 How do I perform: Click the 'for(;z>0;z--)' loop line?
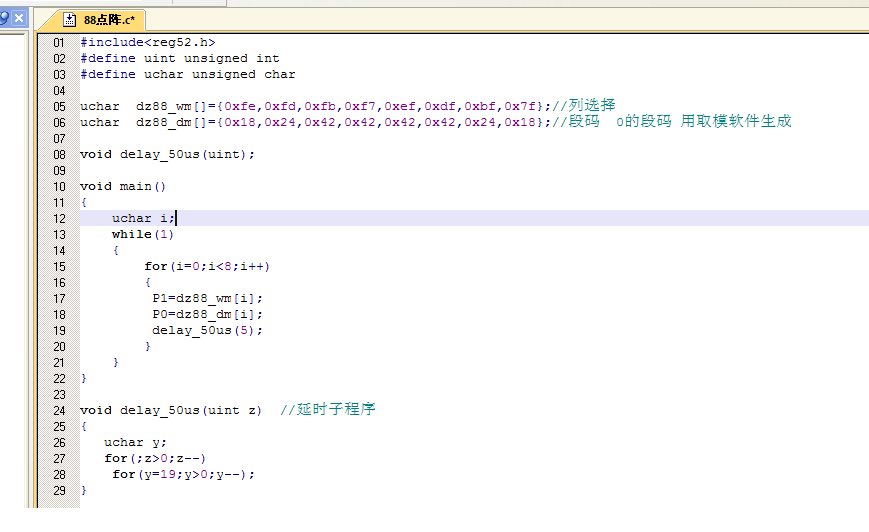(155, 458)
